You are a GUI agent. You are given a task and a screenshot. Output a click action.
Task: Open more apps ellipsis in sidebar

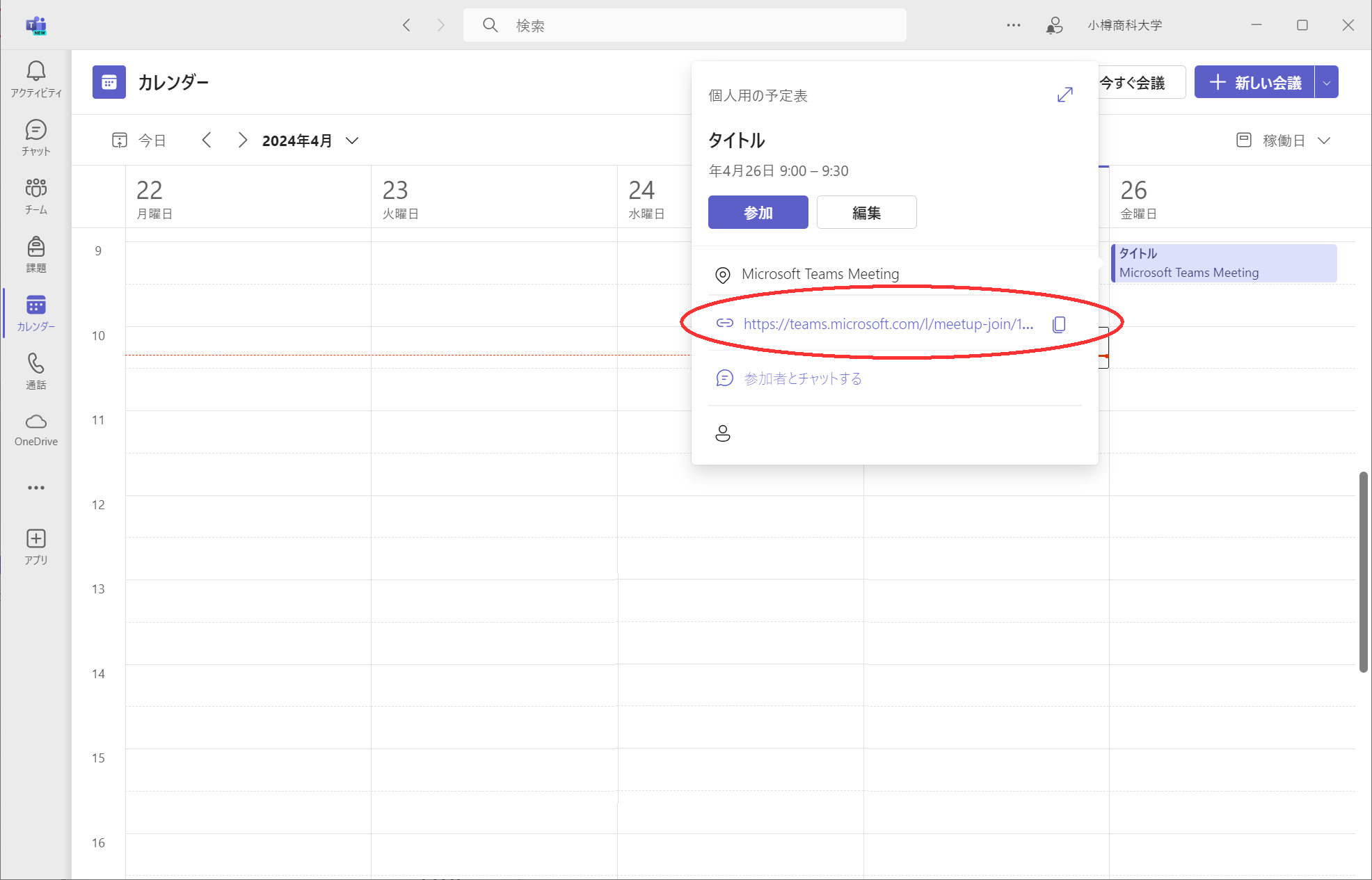coord(36,488)
